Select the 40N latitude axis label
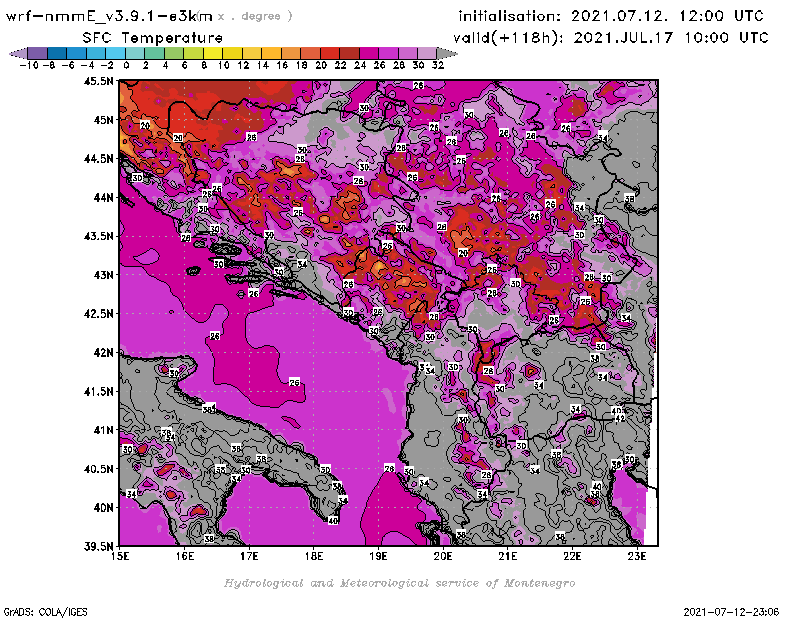800x618 pixels. coord(103,508)
